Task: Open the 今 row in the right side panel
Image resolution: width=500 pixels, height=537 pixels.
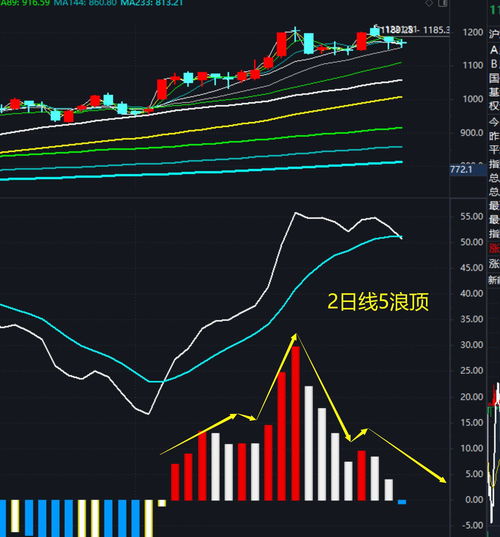Action: 494,122
